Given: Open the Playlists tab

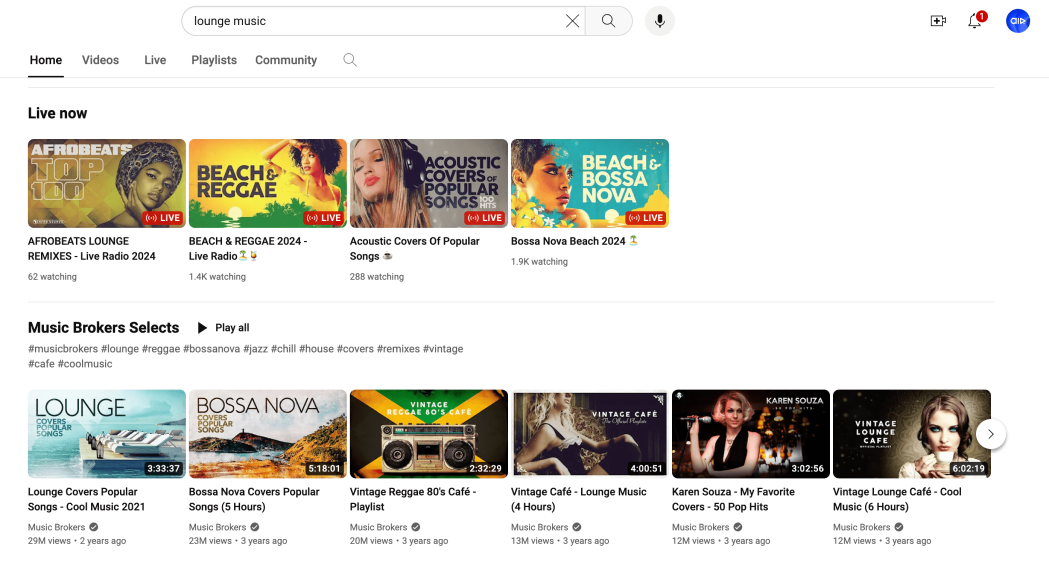Looking at the screenshot, I should (214, 60).
